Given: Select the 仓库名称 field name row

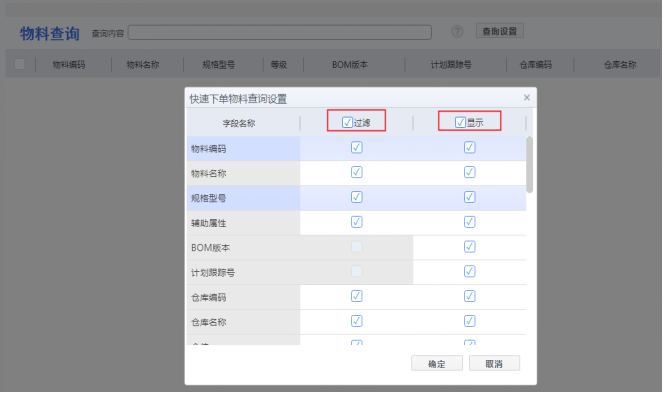Looking at the screenshot, I should click(x=244, y=322).
